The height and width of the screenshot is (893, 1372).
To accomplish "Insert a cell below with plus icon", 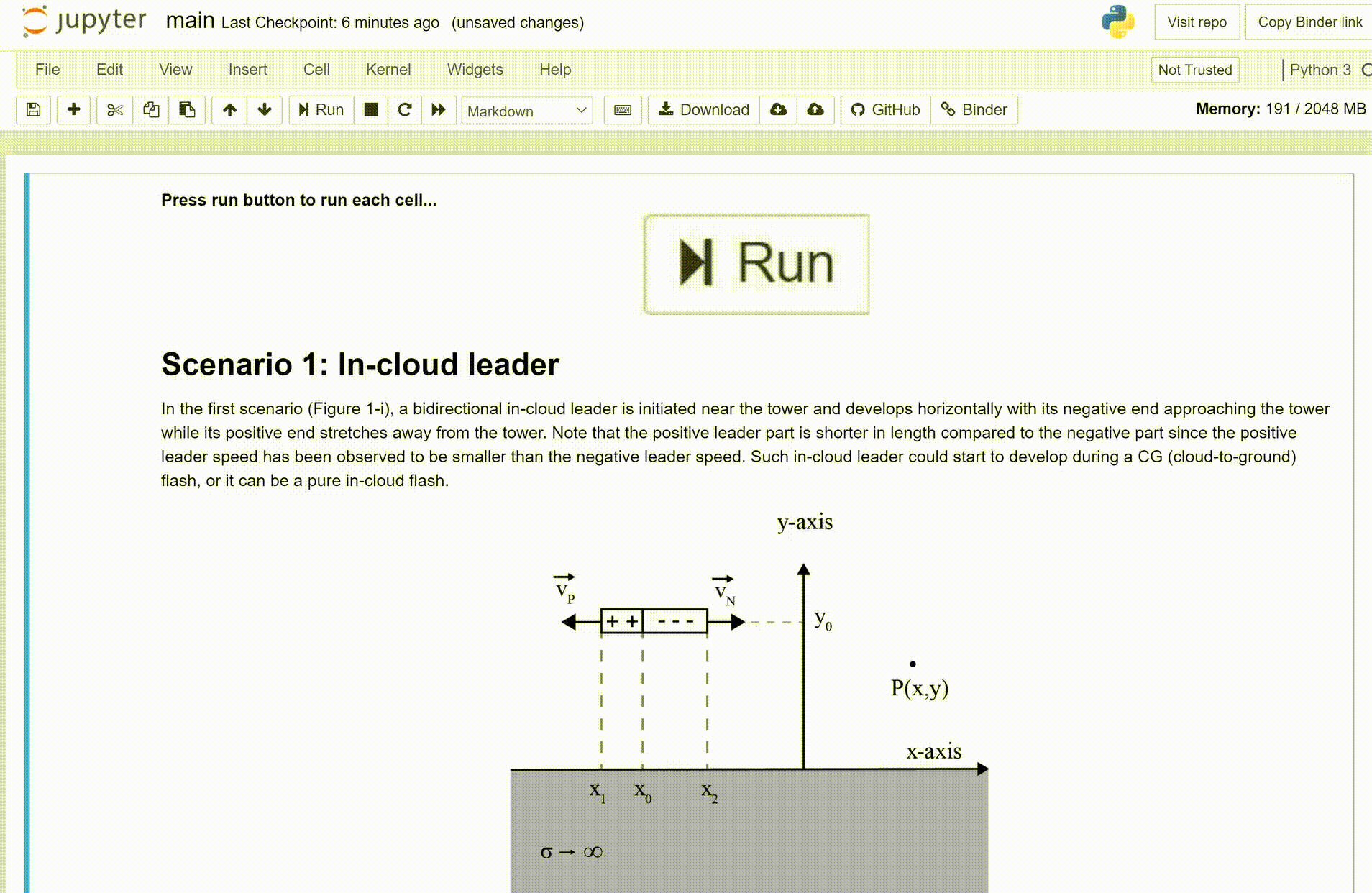I will coord(73,110).
